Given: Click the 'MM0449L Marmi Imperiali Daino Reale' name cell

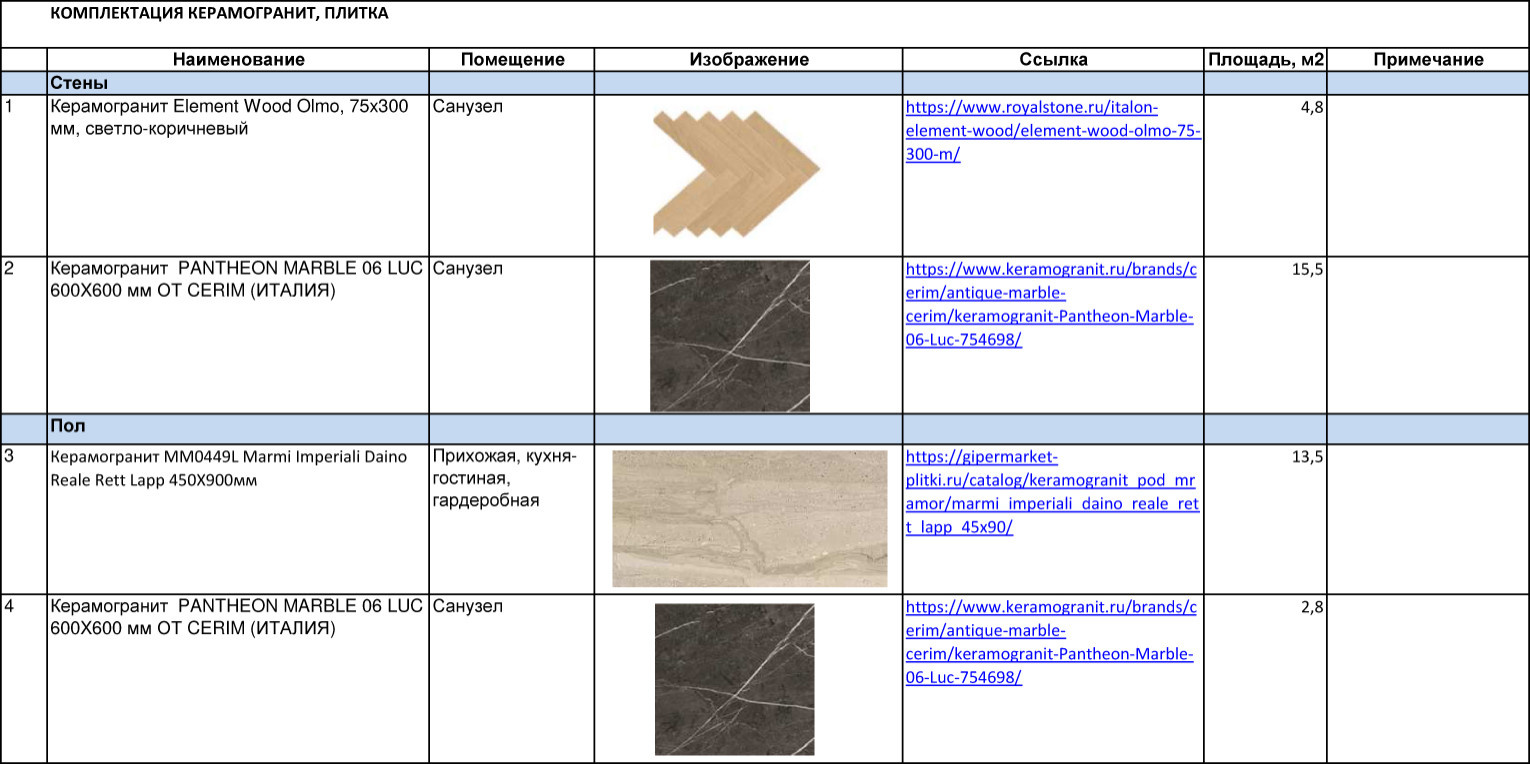Looking at the screenshot, I should 238,518.
